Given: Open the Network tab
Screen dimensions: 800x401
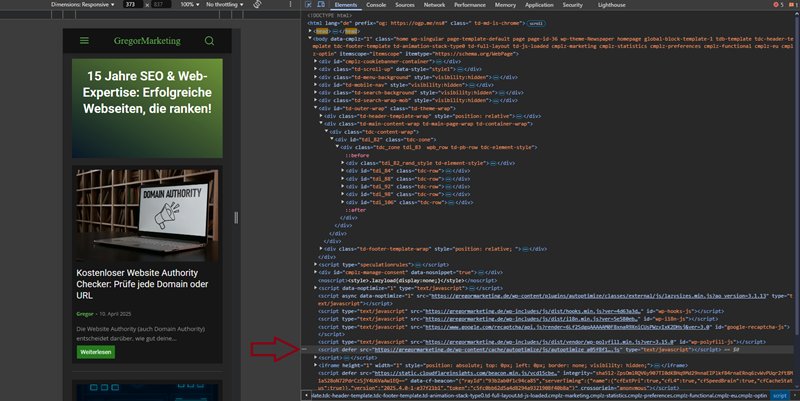Looking at the screenshot, I should tap(434, 5).
